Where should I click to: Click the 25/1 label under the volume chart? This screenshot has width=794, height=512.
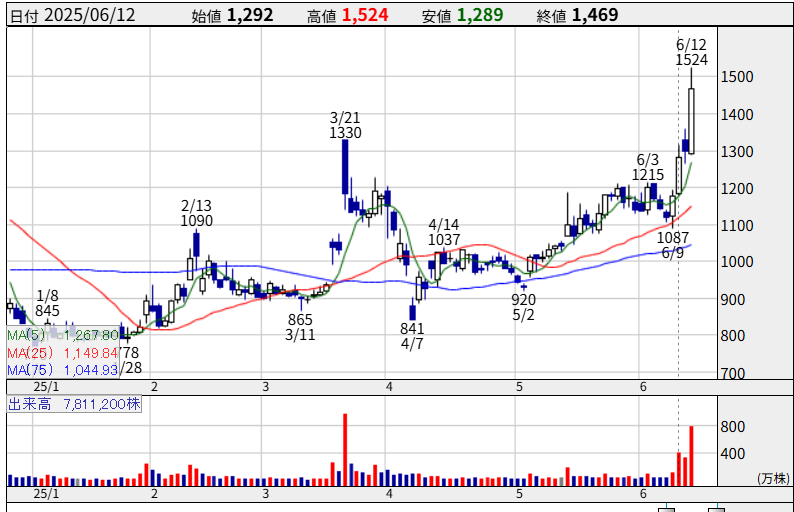click(46, 494)
